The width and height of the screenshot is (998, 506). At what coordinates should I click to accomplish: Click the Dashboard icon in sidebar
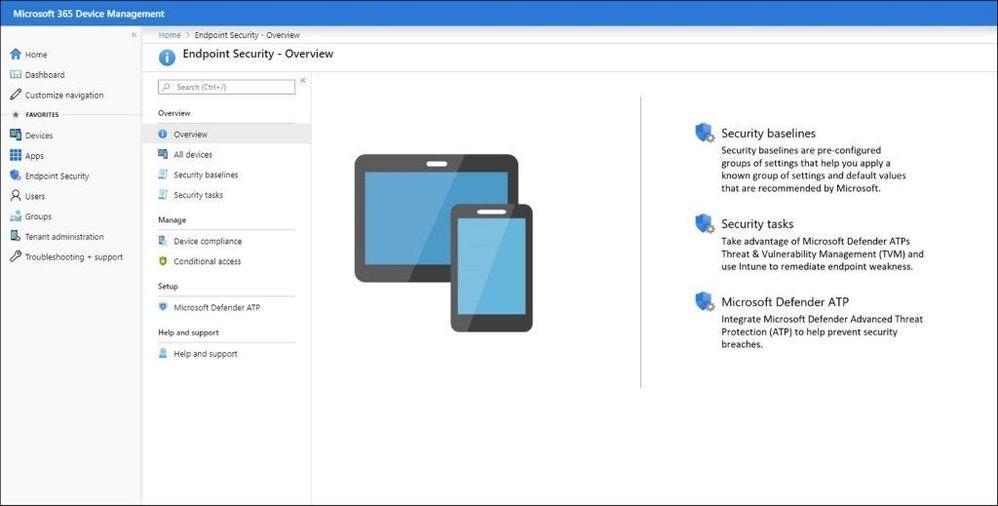tap(16, 74)
